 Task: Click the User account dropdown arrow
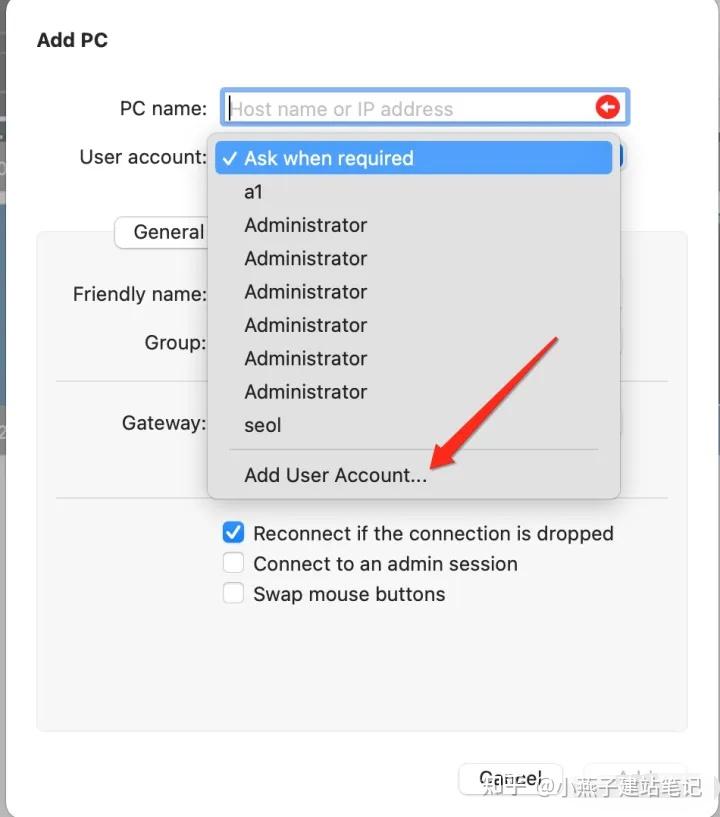click(618, 157)
